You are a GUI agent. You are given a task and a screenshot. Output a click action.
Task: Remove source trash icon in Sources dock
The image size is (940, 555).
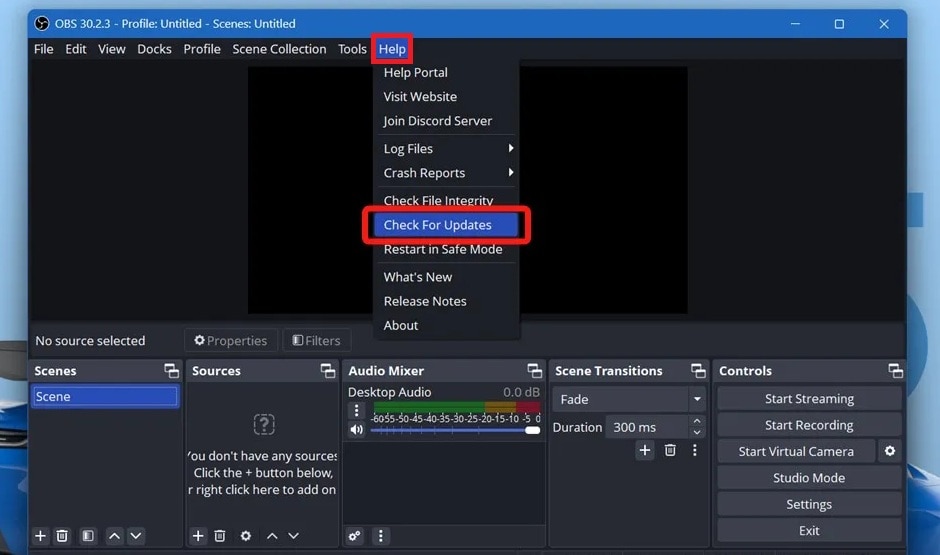pos(219,535)
